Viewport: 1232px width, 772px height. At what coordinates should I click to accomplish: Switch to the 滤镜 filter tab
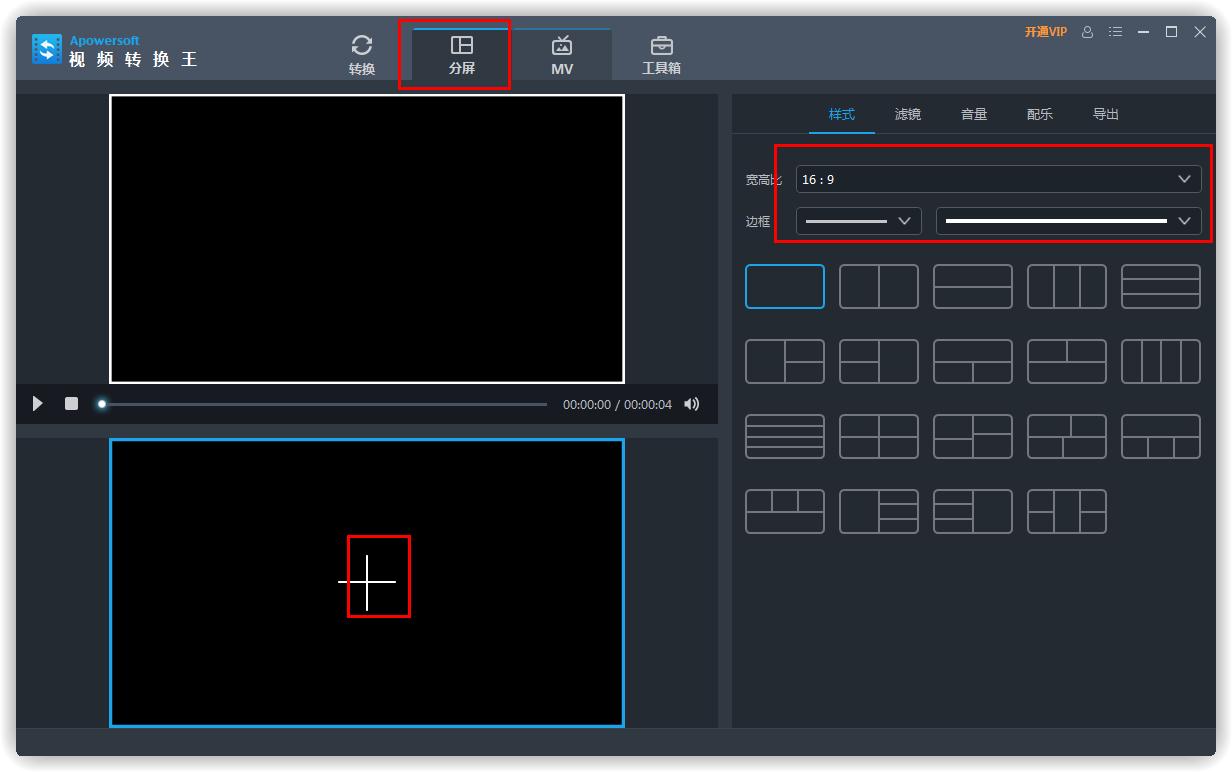point(907,115)
